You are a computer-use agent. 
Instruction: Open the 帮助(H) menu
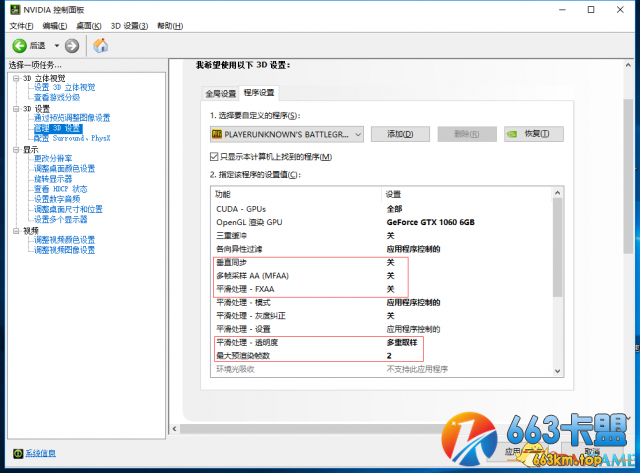click(170, 26)
